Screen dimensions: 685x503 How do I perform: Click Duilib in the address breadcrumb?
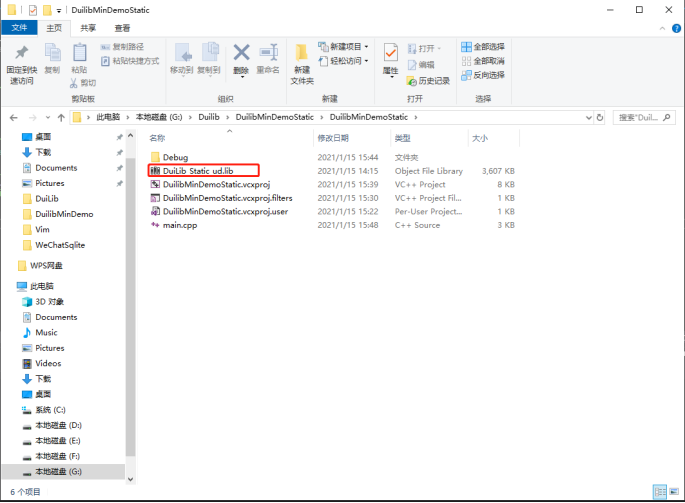209,117
